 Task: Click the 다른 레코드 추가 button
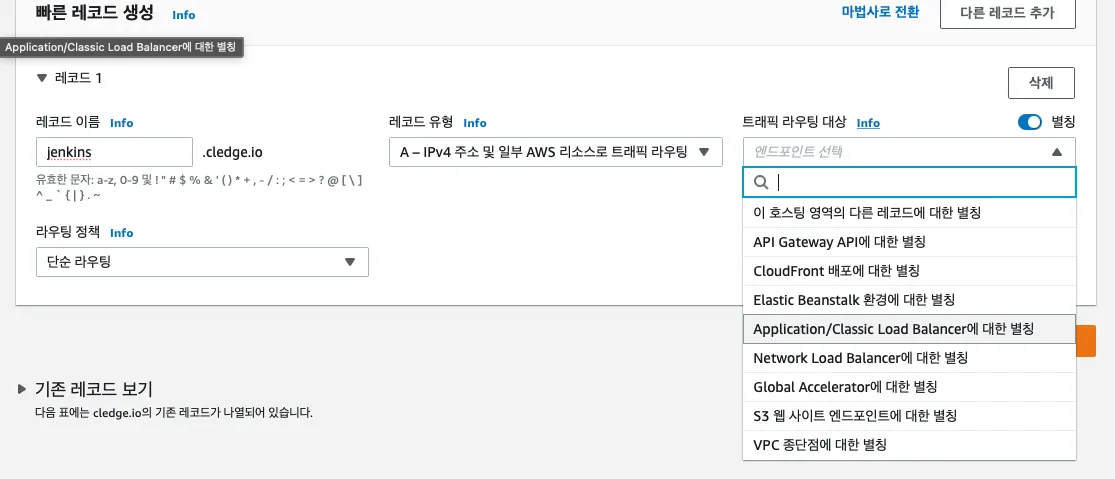point(1007,13)
